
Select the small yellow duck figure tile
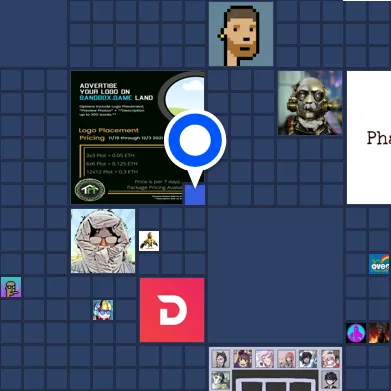point(149,241)
